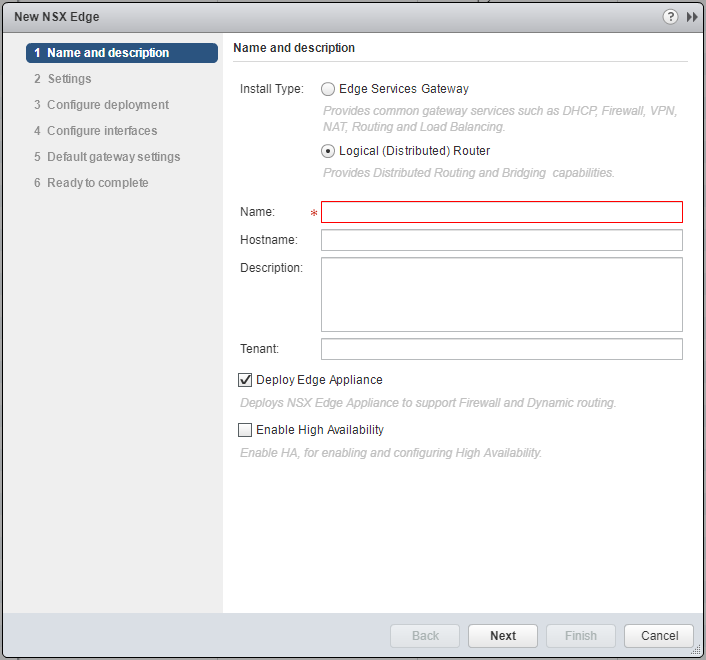Click the double-arrow expand icon in title bar

pyautogui.click(x=691, y=17)
